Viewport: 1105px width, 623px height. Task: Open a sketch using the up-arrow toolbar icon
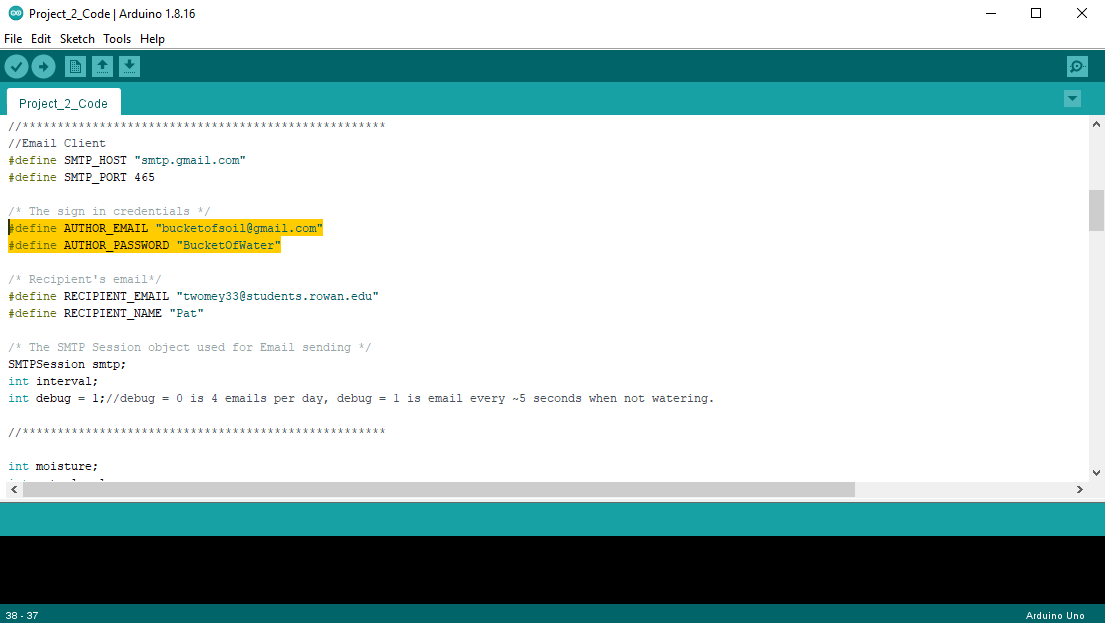102,66
